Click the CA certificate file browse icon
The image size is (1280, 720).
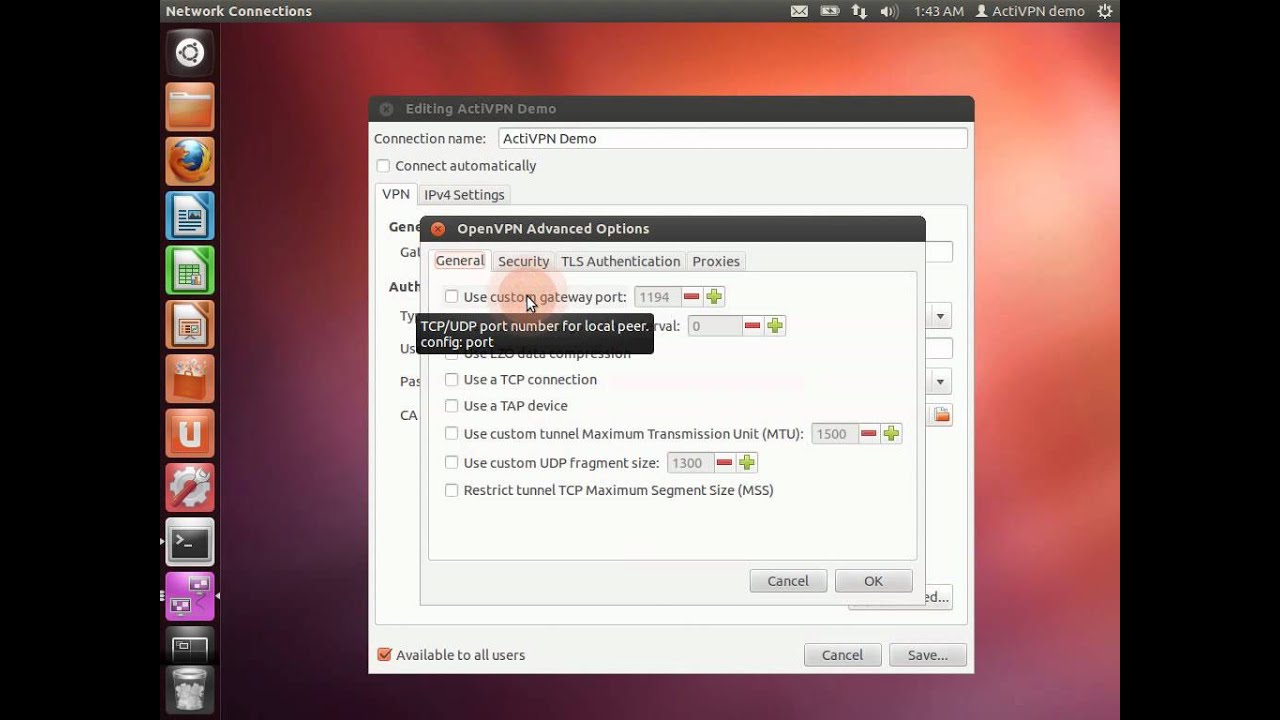pos(941,414)
